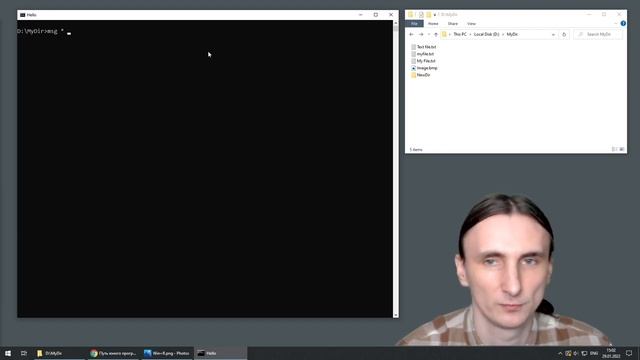Viewport: 640px width, 360px height.
Task: Open the ENG input language indicator
Action: [594, 353]
